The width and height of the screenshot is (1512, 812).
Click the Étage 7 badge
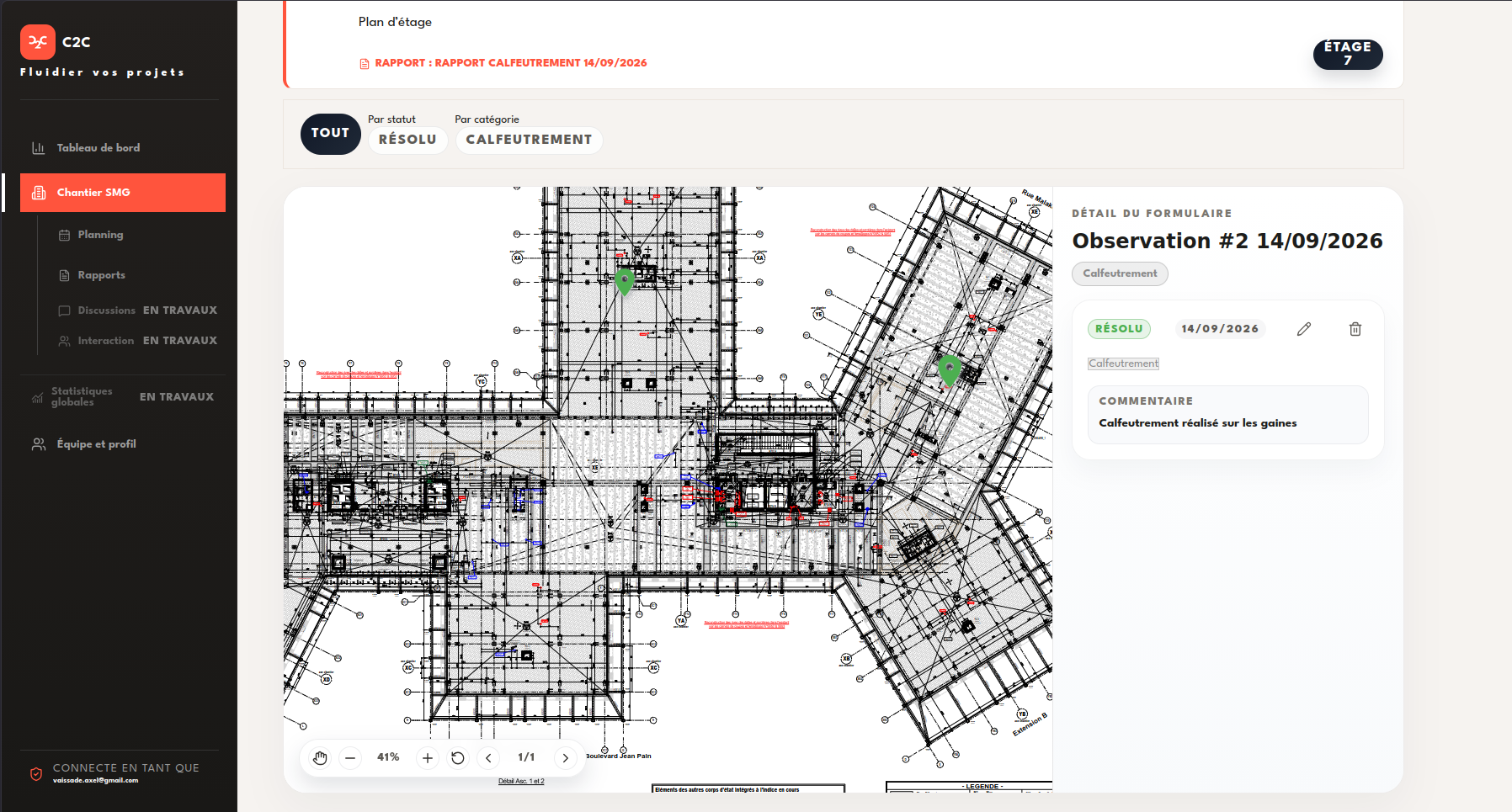click(x=1348, y=54)
